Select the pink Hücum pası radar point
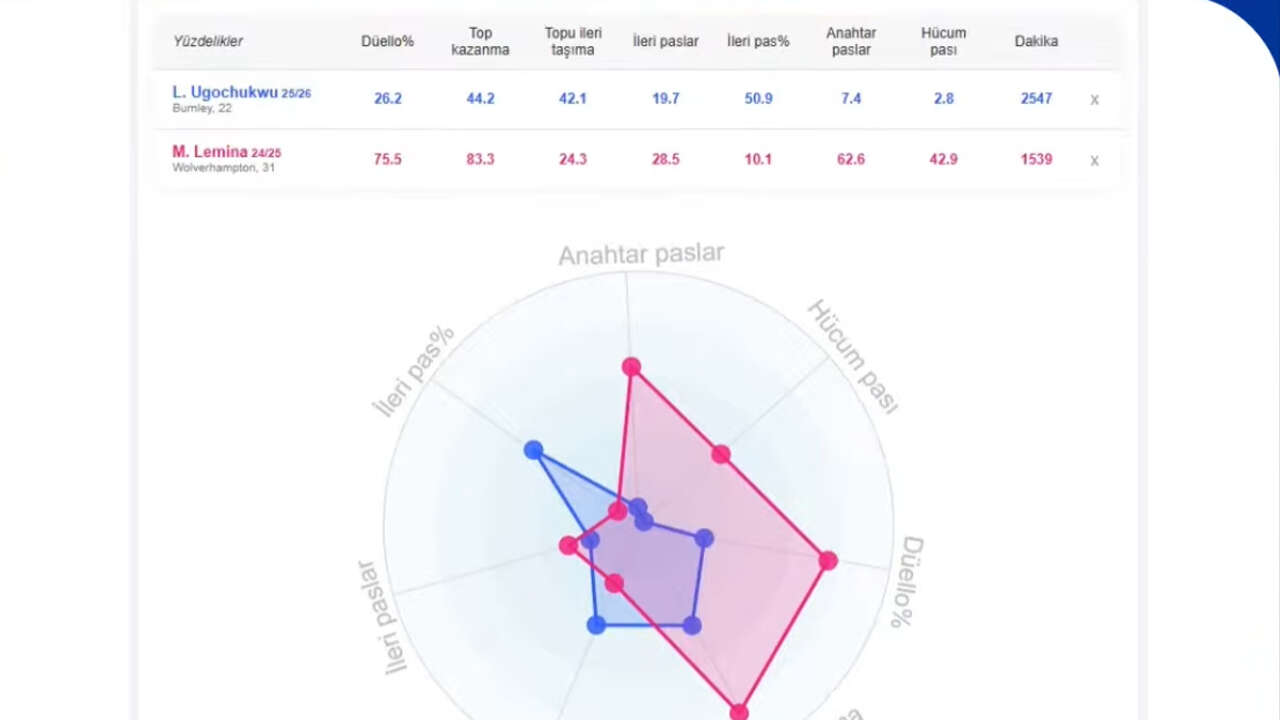1280x720 pixels. pyautogui.click(x=721, y=454)
